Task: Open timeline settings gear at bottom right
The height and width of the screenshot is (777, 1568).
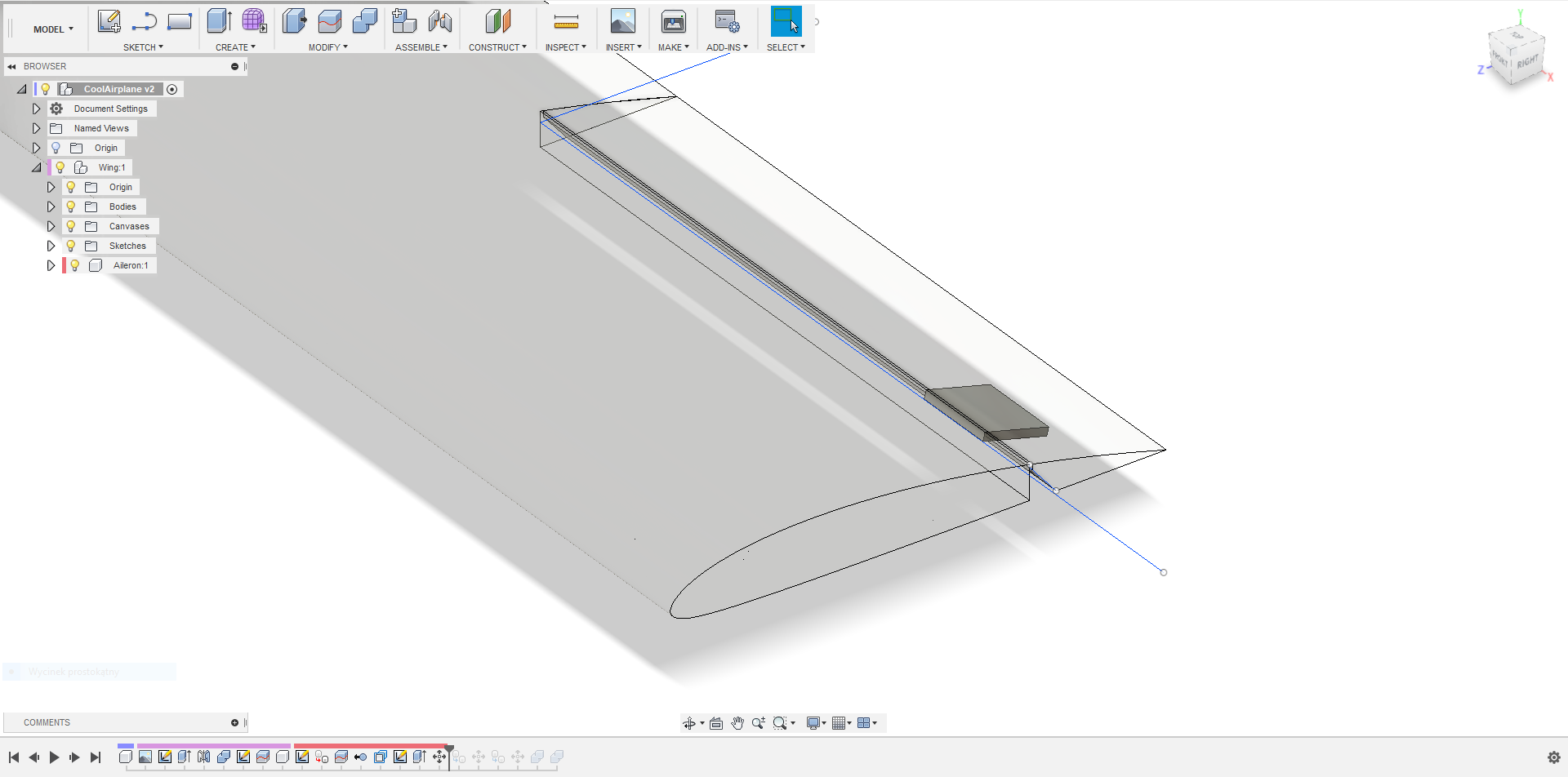Action: [x=1553, y=757]
